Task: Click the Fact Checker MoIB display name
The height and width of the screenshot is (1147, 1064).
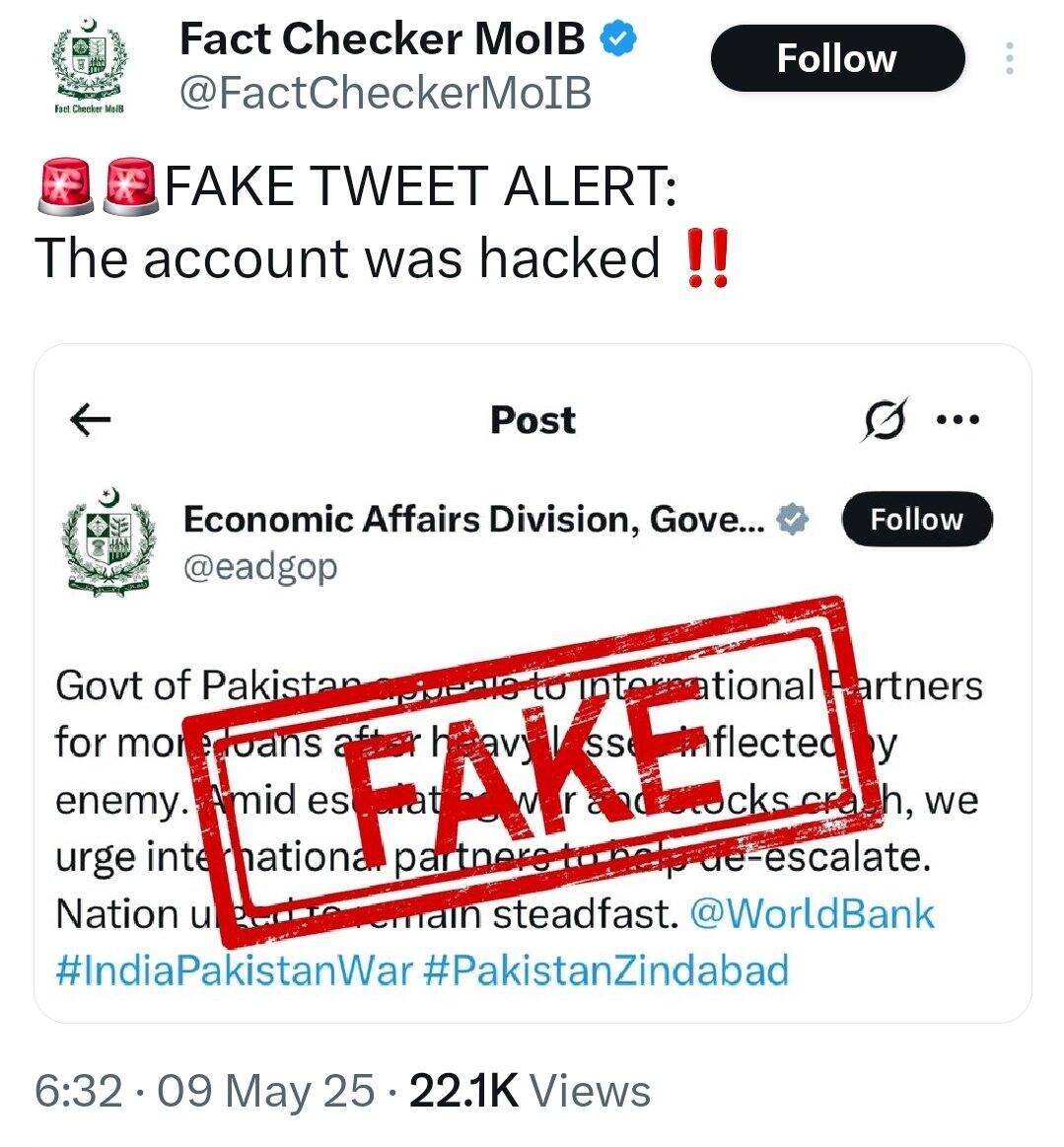Action: [382, 39]
